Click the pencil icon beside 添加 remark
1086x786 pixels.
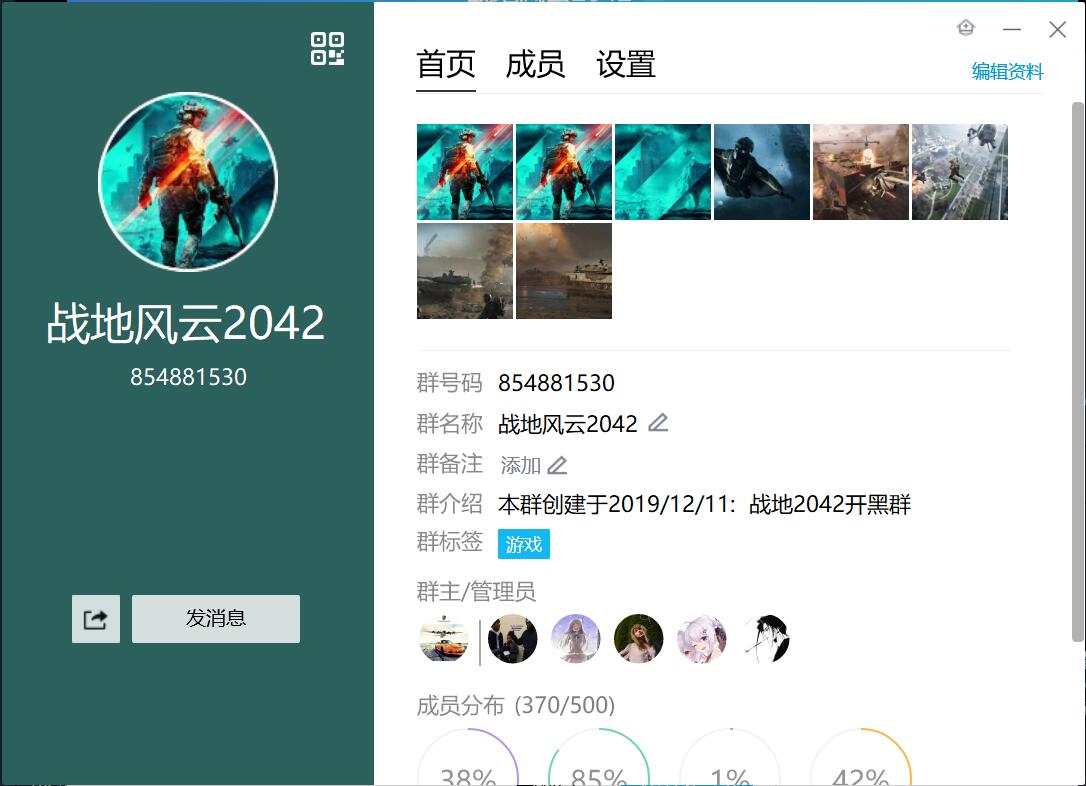point(557,465)
